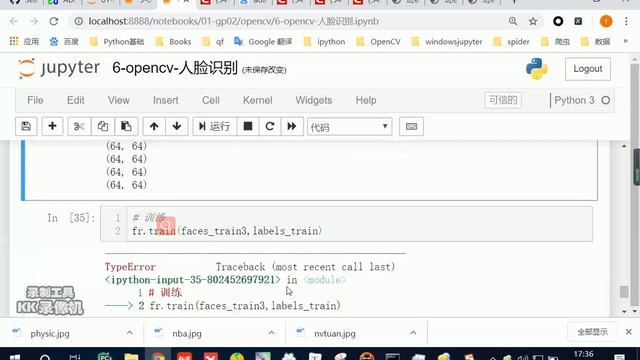Open the Google 翻译 bookmark

tap(263, 42)
